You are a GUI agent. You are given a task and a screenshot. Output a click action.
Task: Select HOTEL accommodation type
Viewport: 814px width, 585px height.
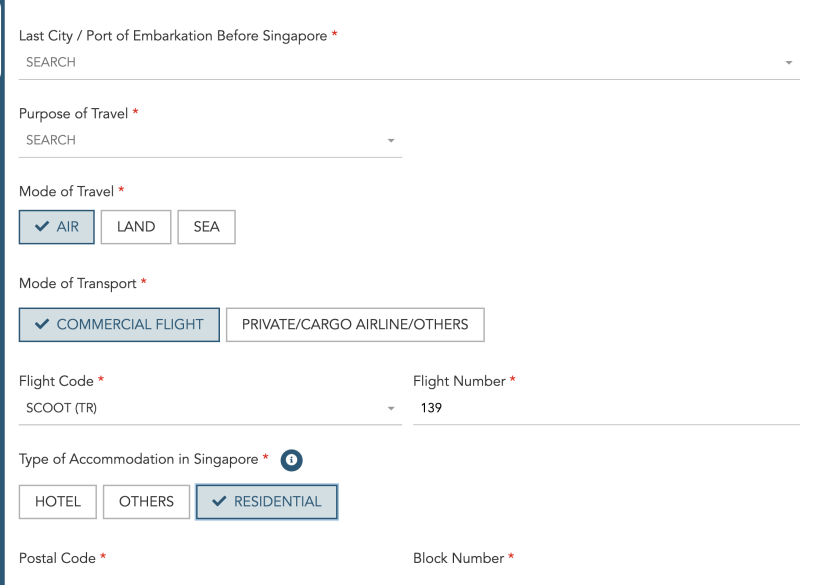click(57, 502)
